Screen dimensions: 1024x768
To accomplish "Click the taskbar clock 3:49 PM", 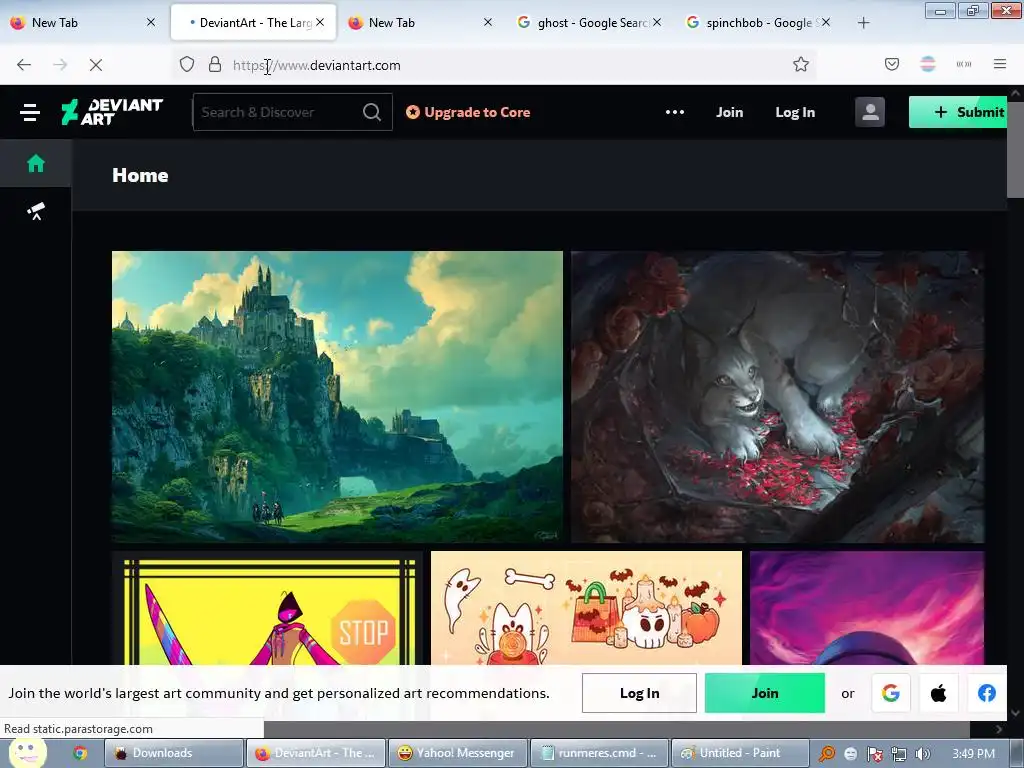I will point(973,754).
